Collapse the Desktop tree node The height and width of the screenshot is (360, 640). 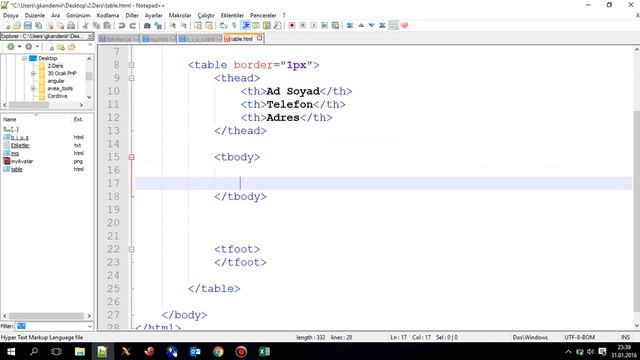tap(24, 58)
